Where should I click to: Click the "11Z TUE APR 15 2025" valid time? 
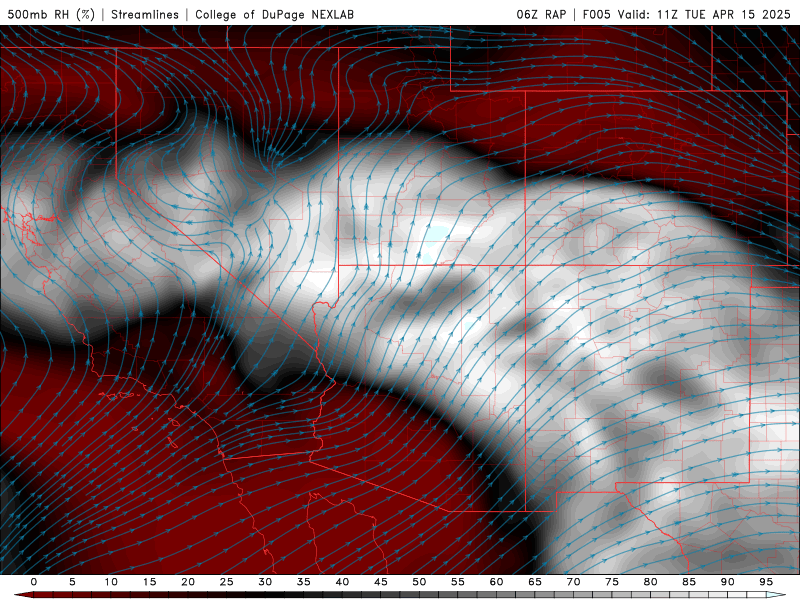[723, 14]
